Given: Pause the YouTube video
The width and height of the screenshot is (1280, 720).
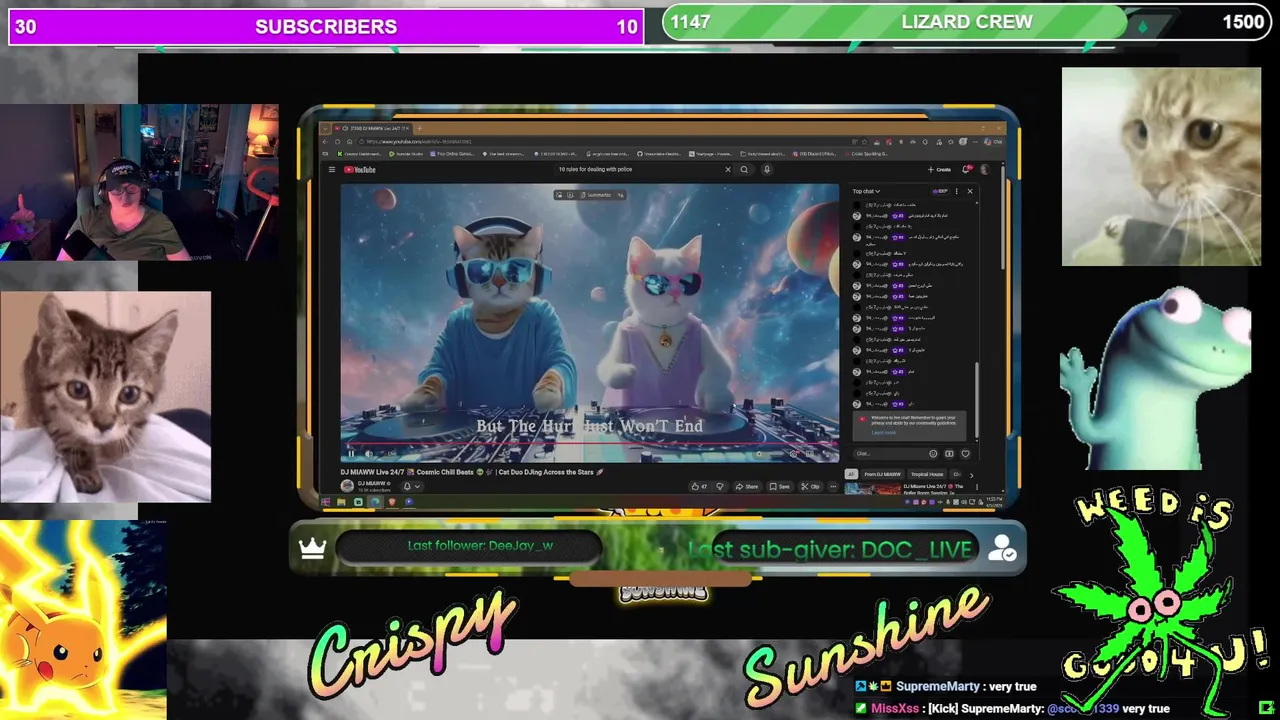Looking at the screenshot, I should pos(351,453).
